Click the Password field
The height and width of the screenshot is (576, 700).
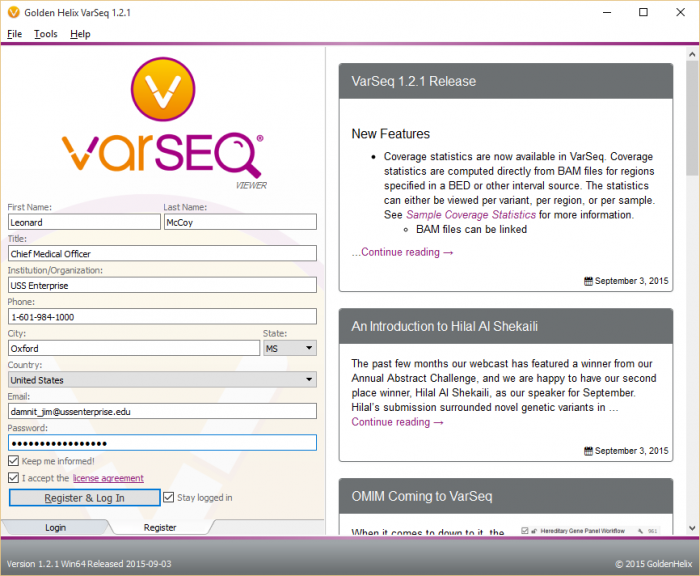(x=162, y=443)
